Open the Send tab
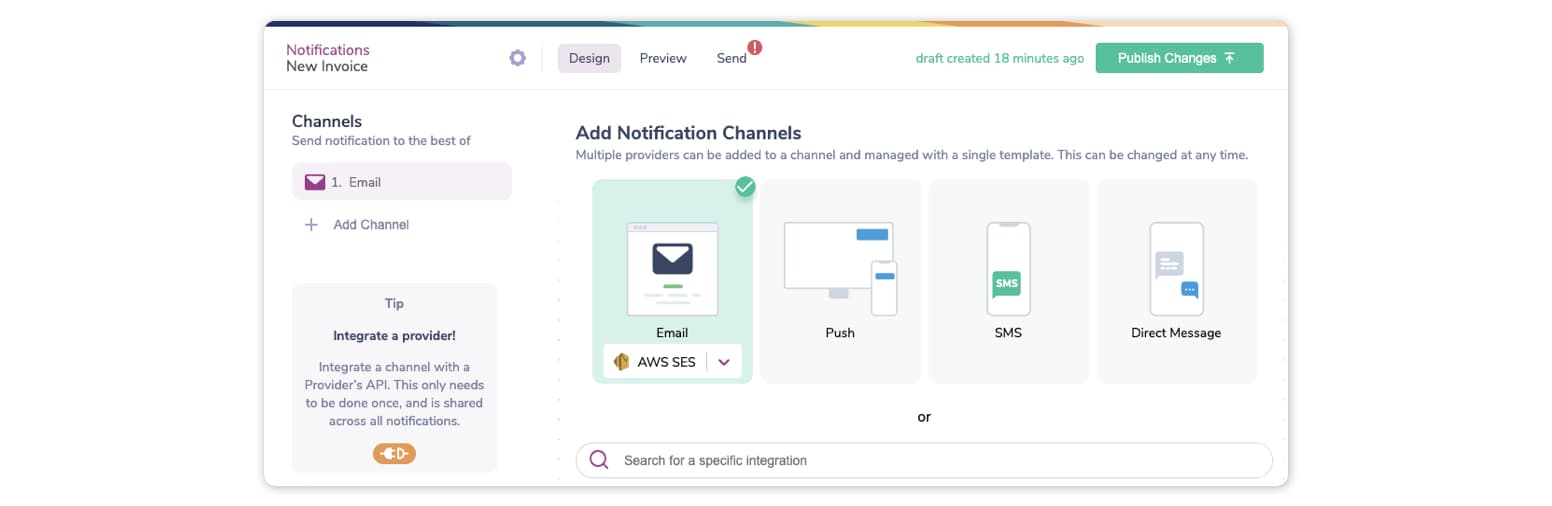 (x=731, y=58)
